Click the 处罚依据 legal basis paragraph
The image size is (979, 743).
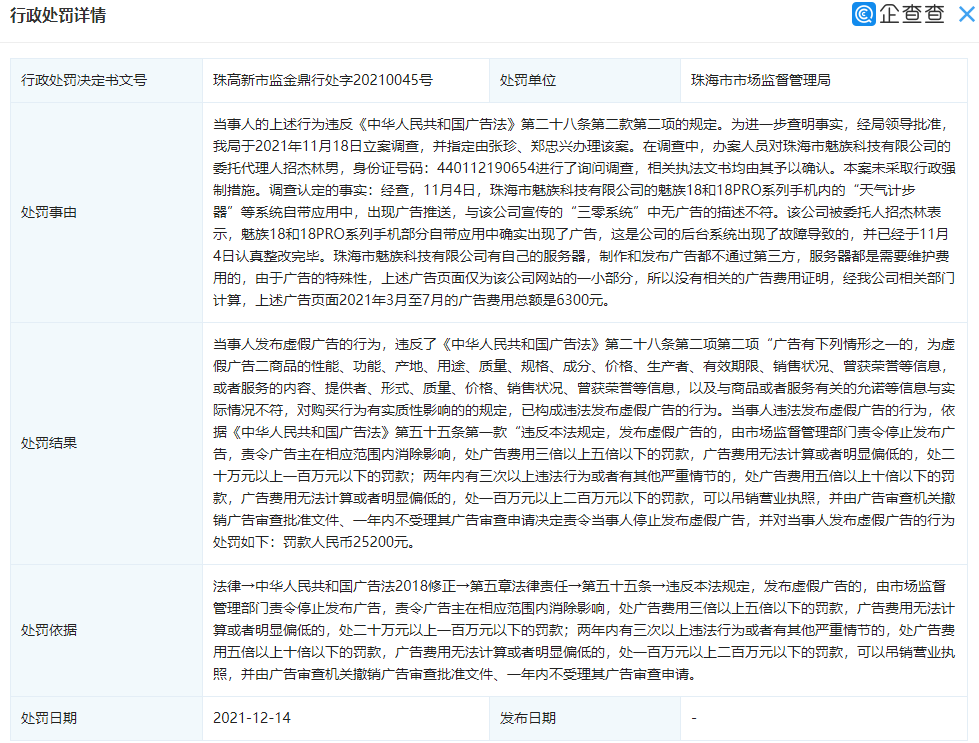click(584, 631)
